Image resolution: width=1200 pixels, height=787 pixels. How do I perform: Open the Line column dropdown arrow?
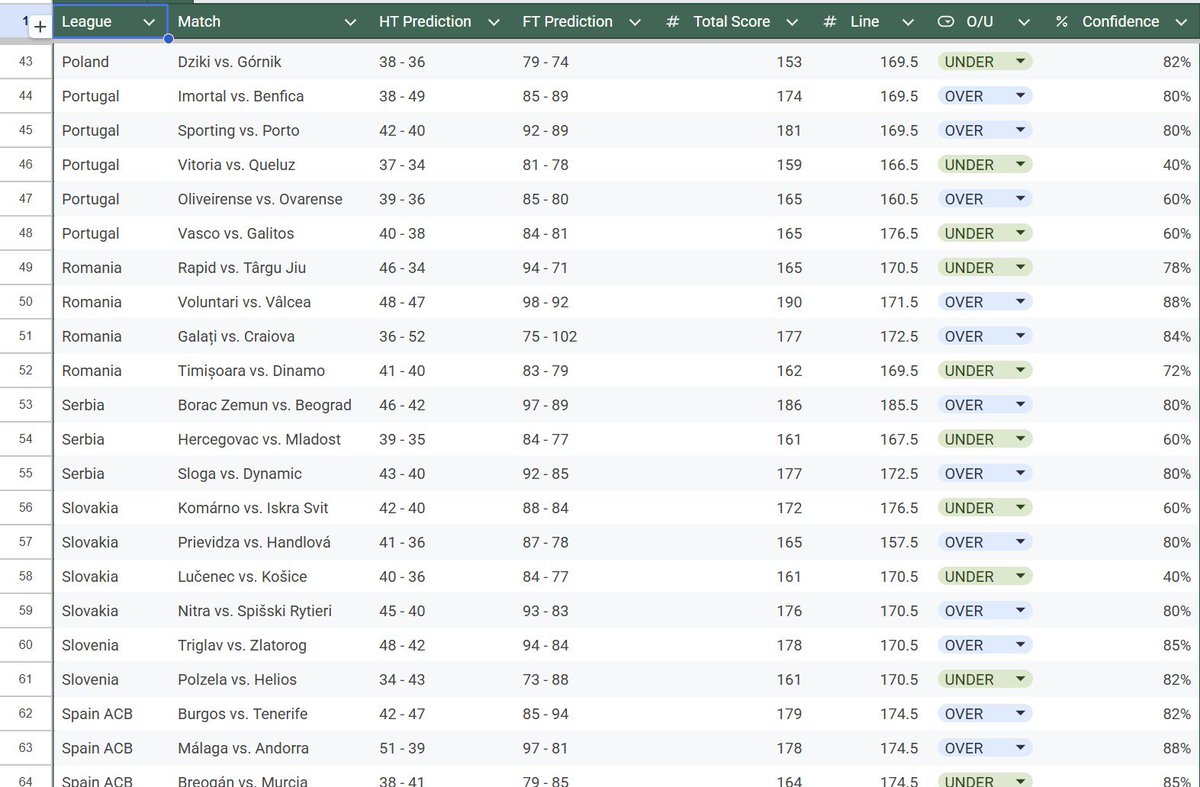point(907,22)
